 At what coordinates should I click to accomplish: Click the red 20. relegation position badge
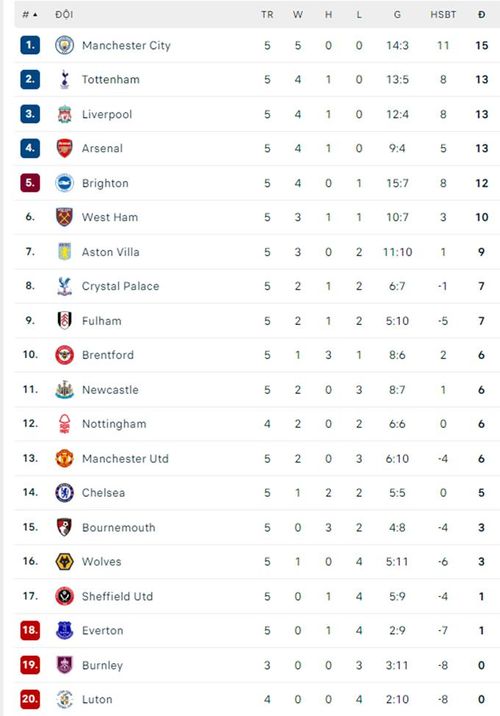click(30, 699)
